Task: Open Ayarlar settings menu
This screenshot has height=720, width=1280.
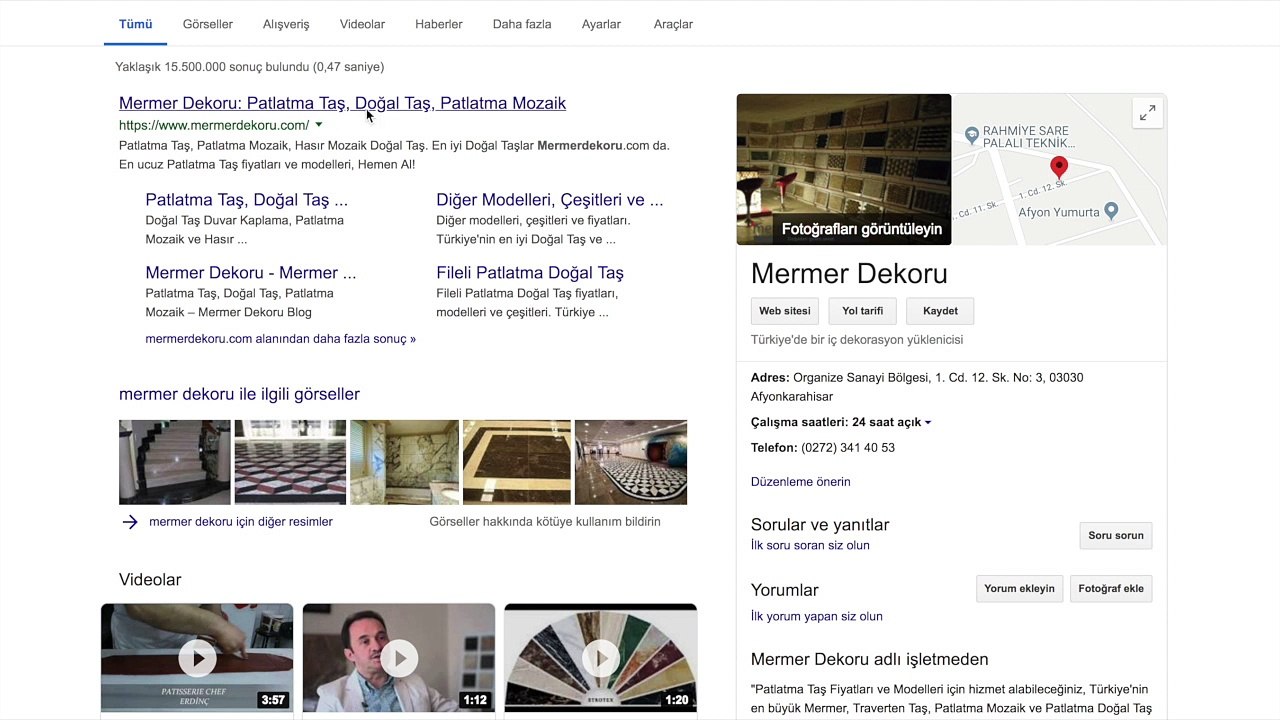Action: click(601, 24)
